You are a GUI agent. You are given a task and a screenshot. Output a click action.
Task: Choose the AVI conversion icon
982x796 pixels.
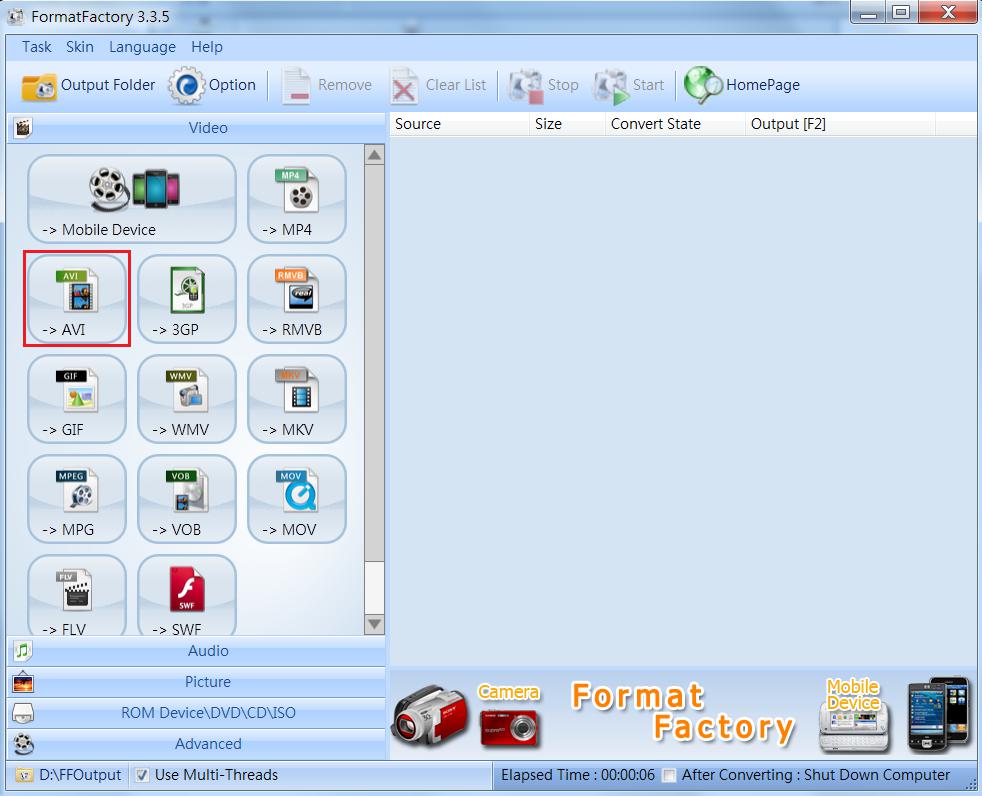coord(77,299)
